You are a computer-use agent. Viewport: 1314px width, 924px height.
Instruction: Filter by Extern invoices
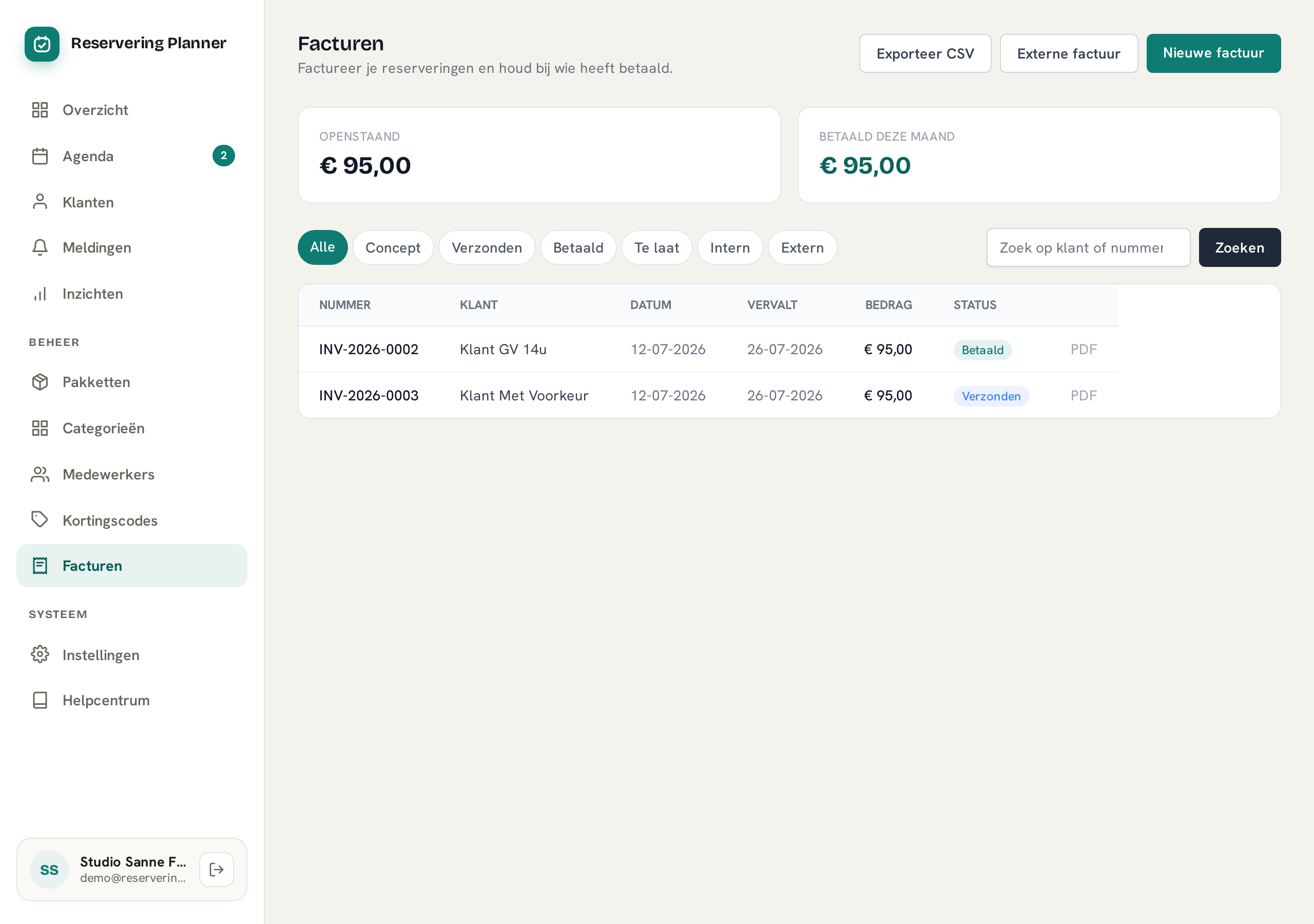coord(802,247)
